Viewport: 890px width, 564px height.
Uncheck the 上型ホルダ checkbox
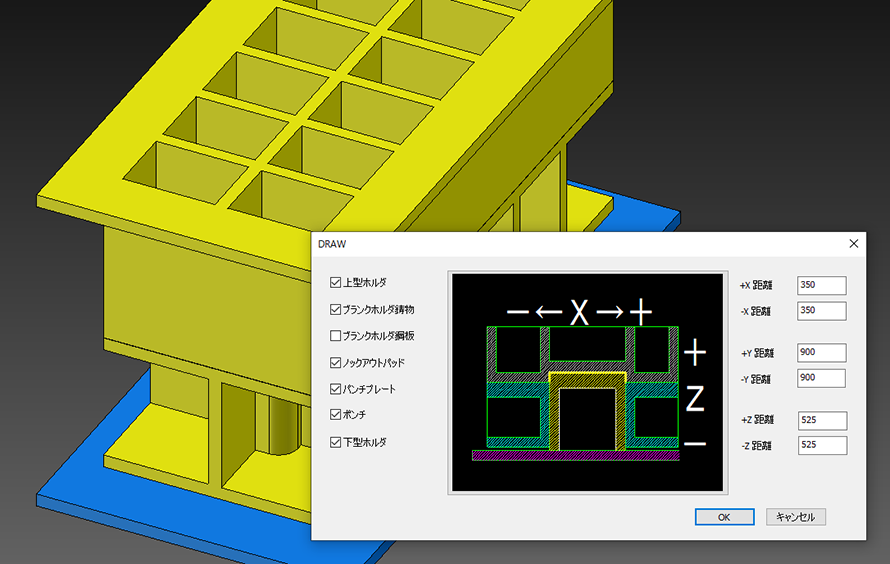click(336, 283)
